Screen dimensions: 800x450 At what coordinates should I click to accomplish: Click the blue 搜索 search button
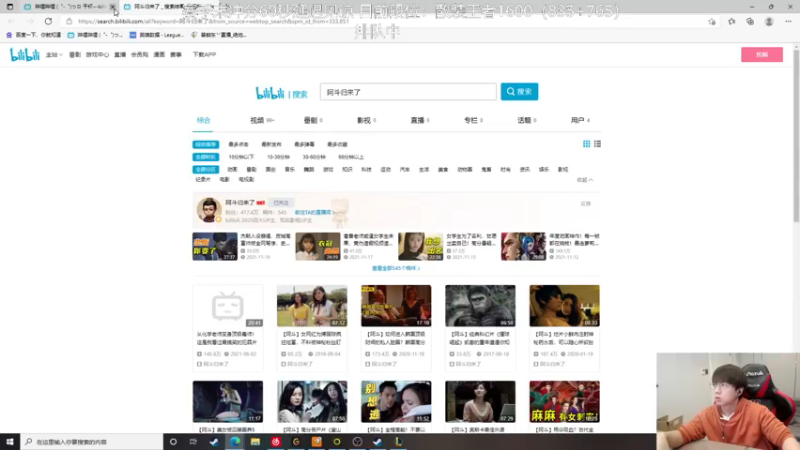tap(519, 92)
